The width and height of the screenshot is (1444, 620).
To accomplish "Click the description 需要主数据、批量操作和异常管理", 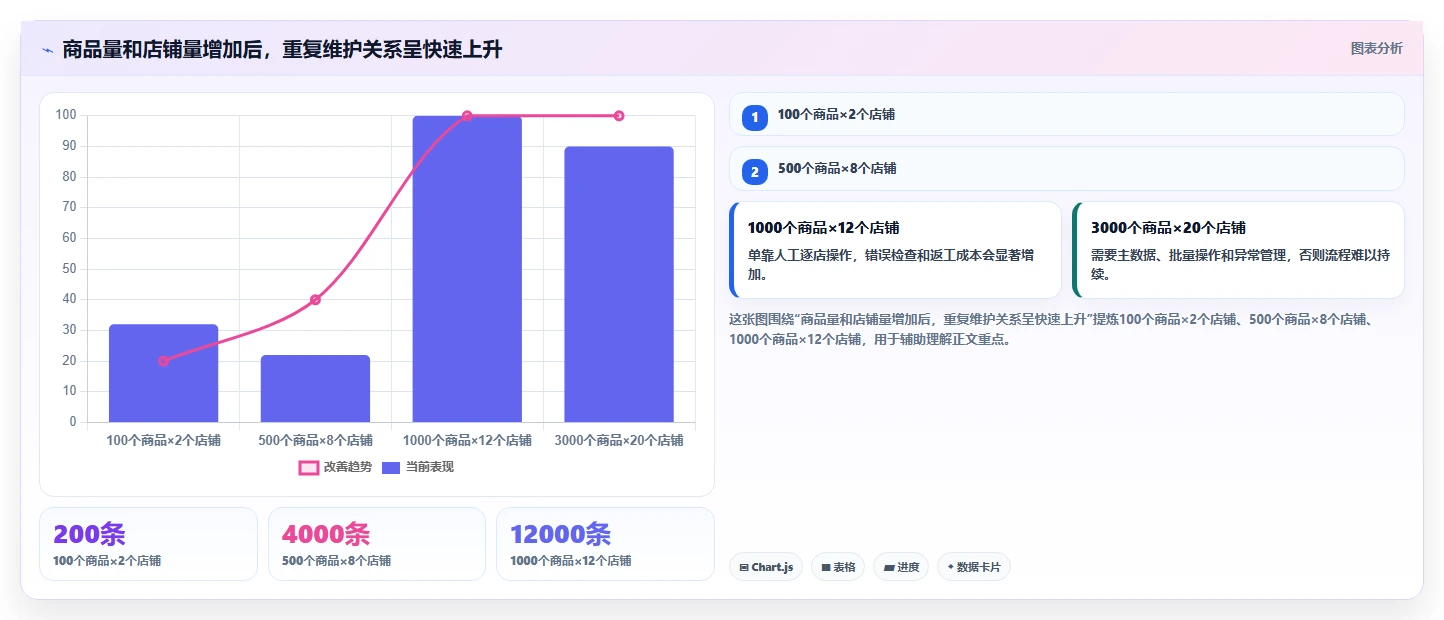I will click(x=1240, y=264).
